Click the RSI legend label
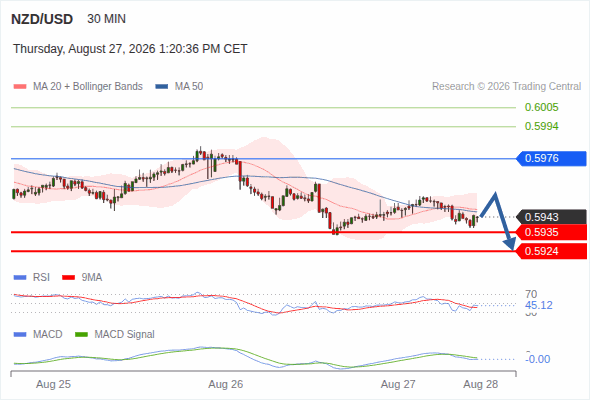590x400 pixels. (41, 277)
